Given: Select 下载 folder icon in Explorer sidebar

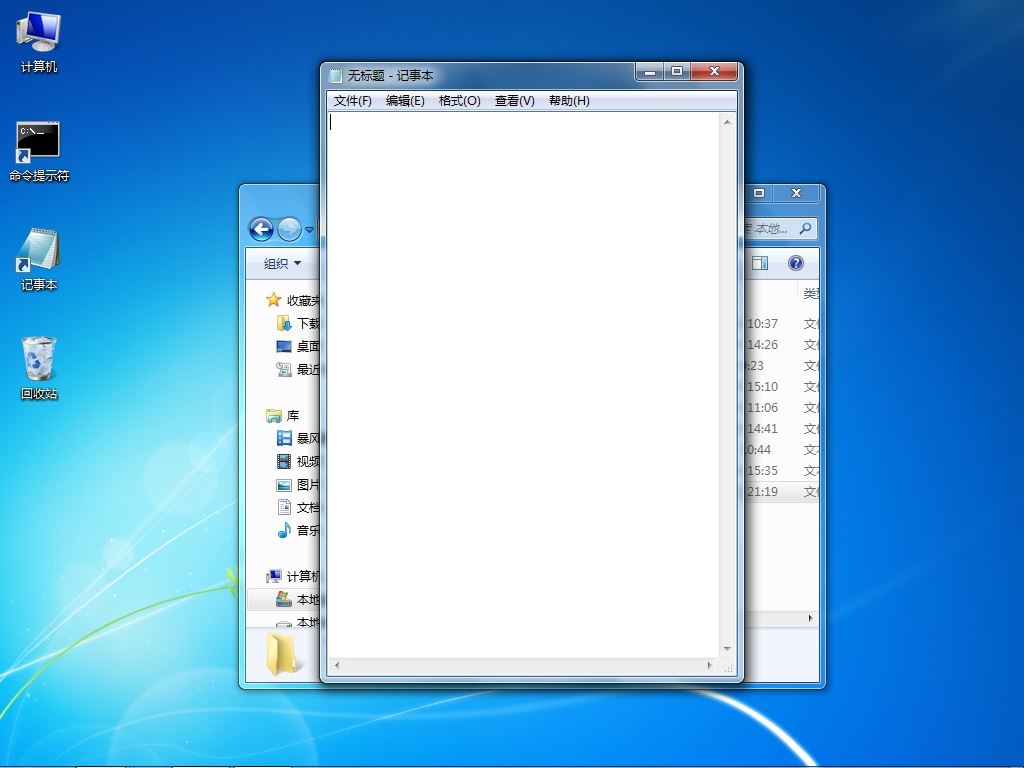Looking at the screenshot, I should click(x=283, y=323).
